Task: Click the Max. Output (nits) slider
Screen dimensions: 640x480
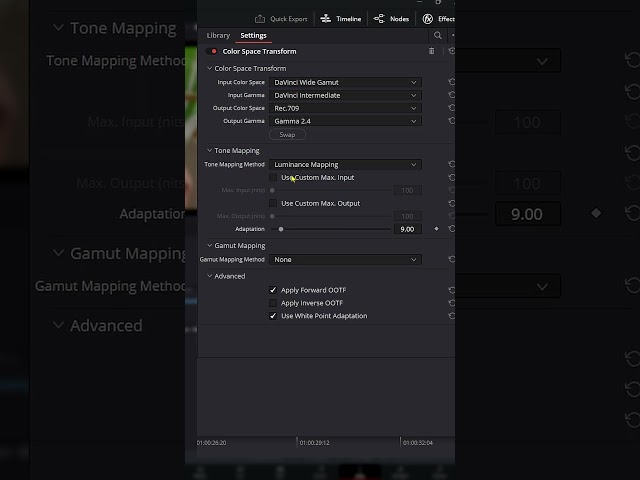Action: 330,216
